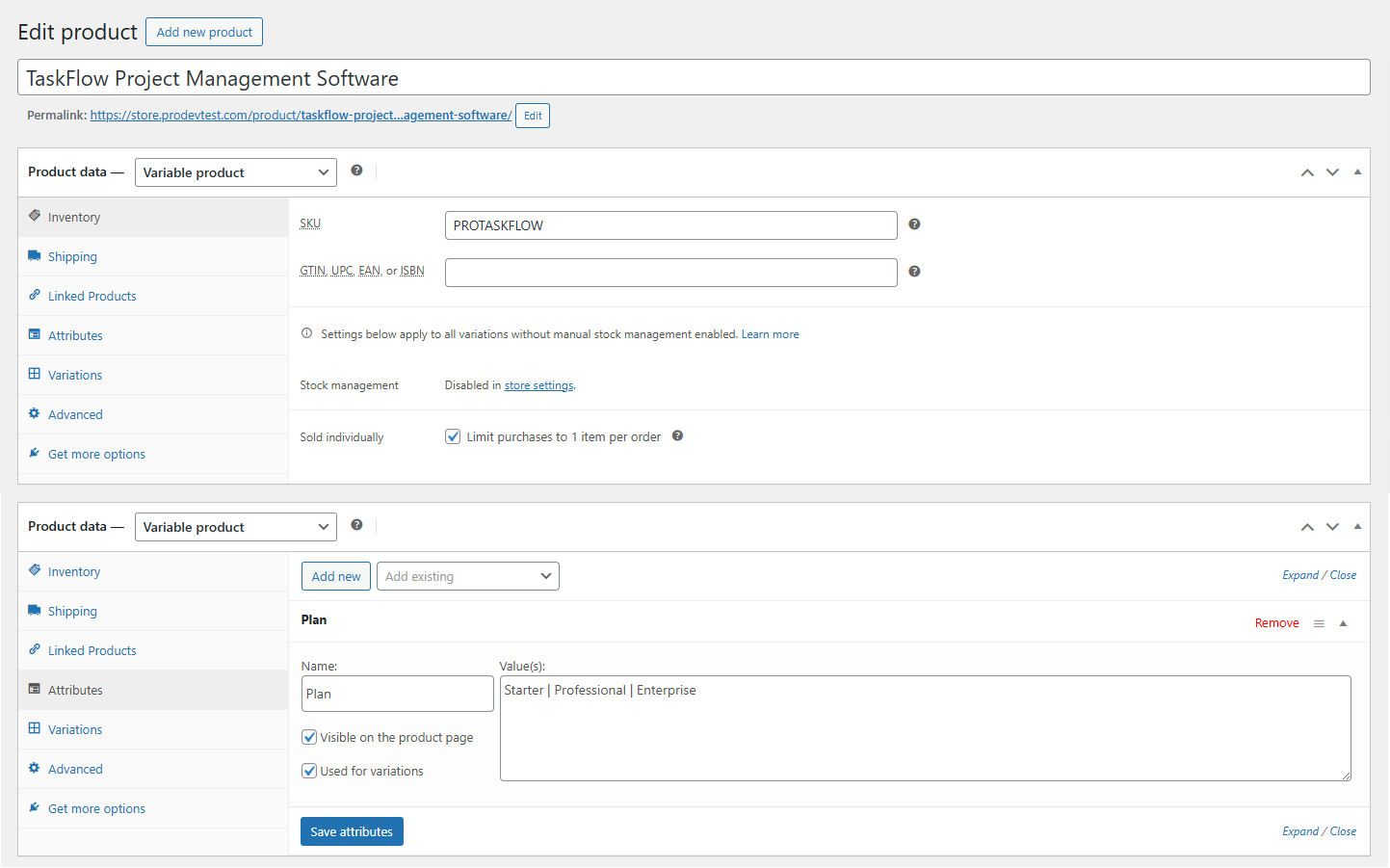Click the Shipping truck icon in lower panel
This screenshot has width=1390, height=868.
[35, 610]
